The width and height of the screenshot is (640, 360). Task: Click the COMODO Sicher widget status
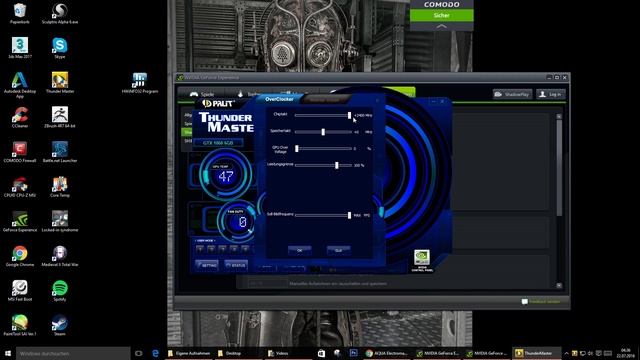click(x=442, y=16)
